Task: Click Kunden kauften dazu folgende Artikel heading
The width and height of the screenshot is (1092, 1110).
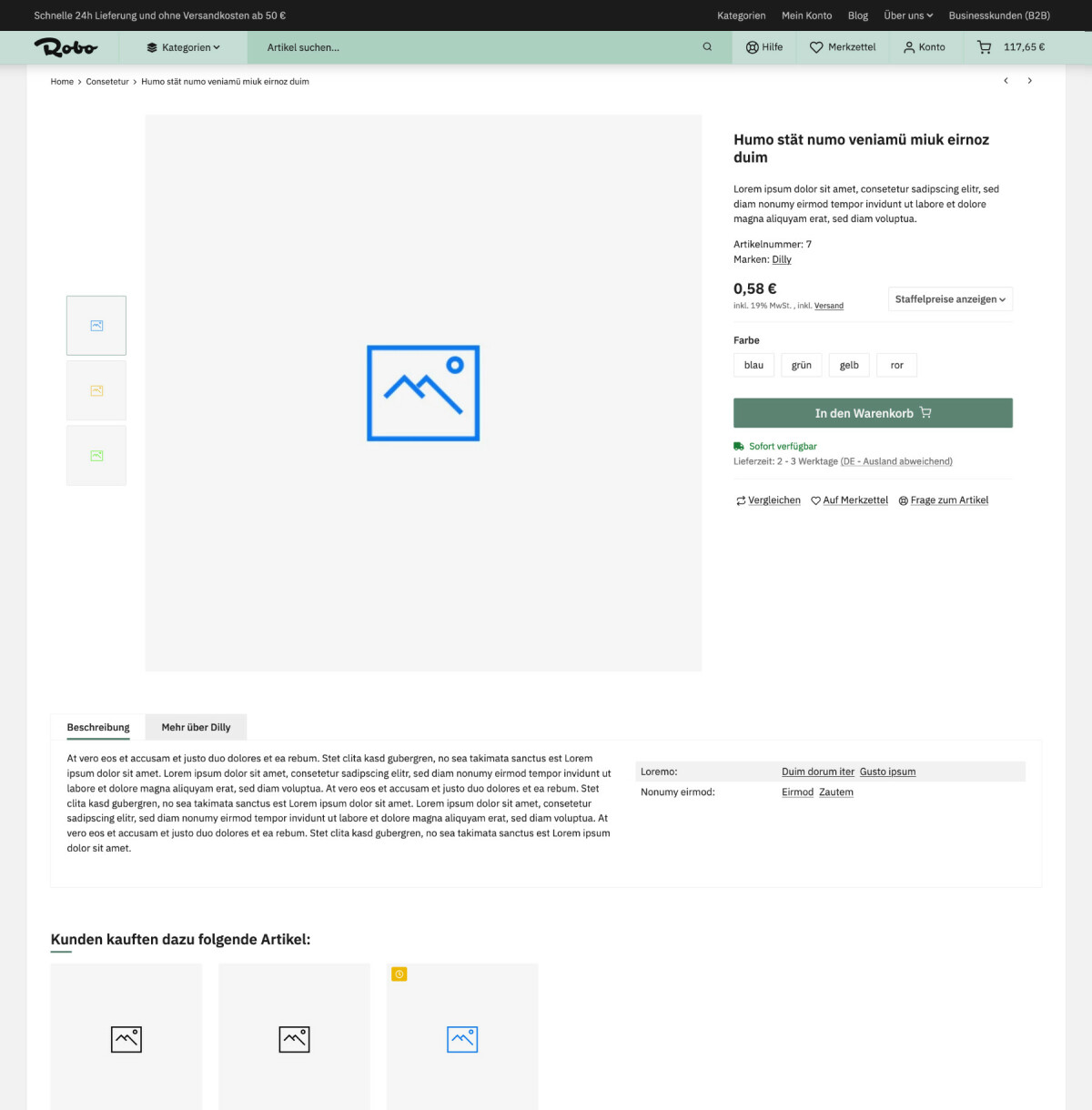Action: click(180, 939)
